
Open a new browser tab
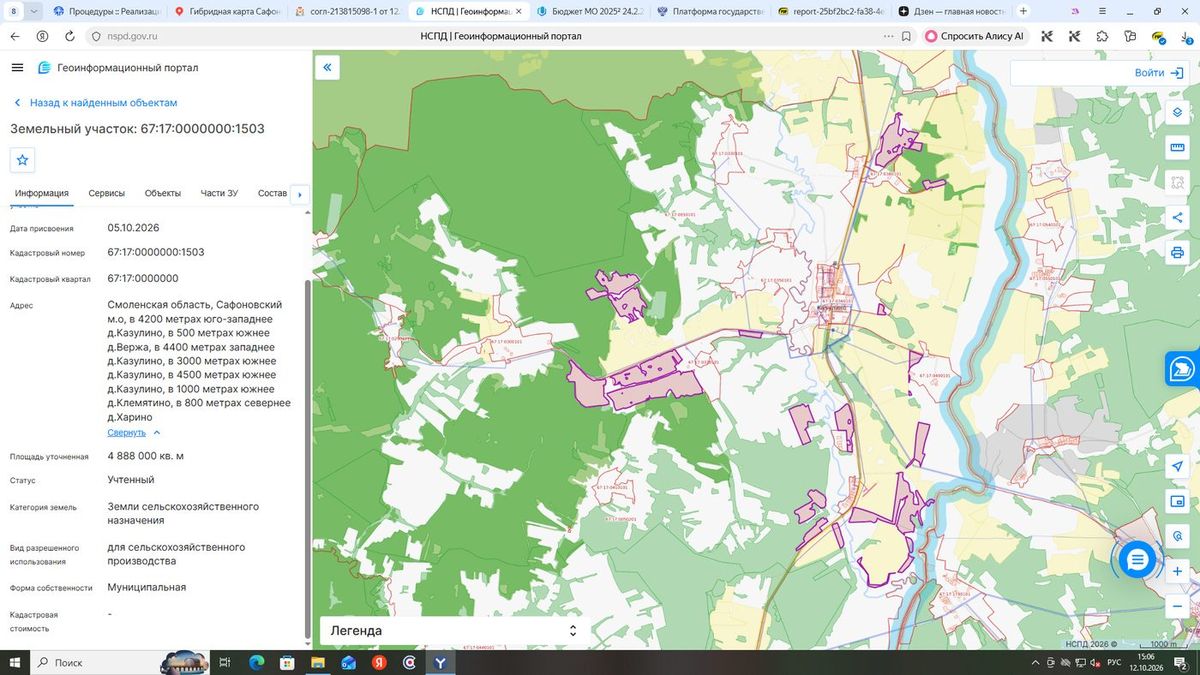point(1023,11)
